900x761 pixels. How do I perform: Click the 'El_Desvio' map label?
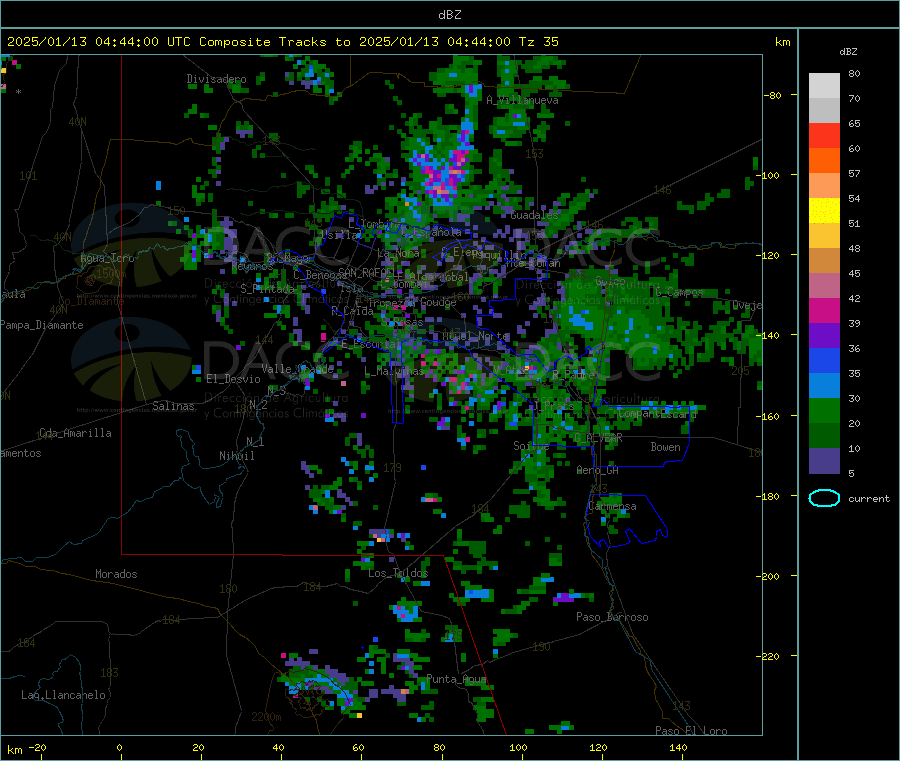tap(233, 379)
